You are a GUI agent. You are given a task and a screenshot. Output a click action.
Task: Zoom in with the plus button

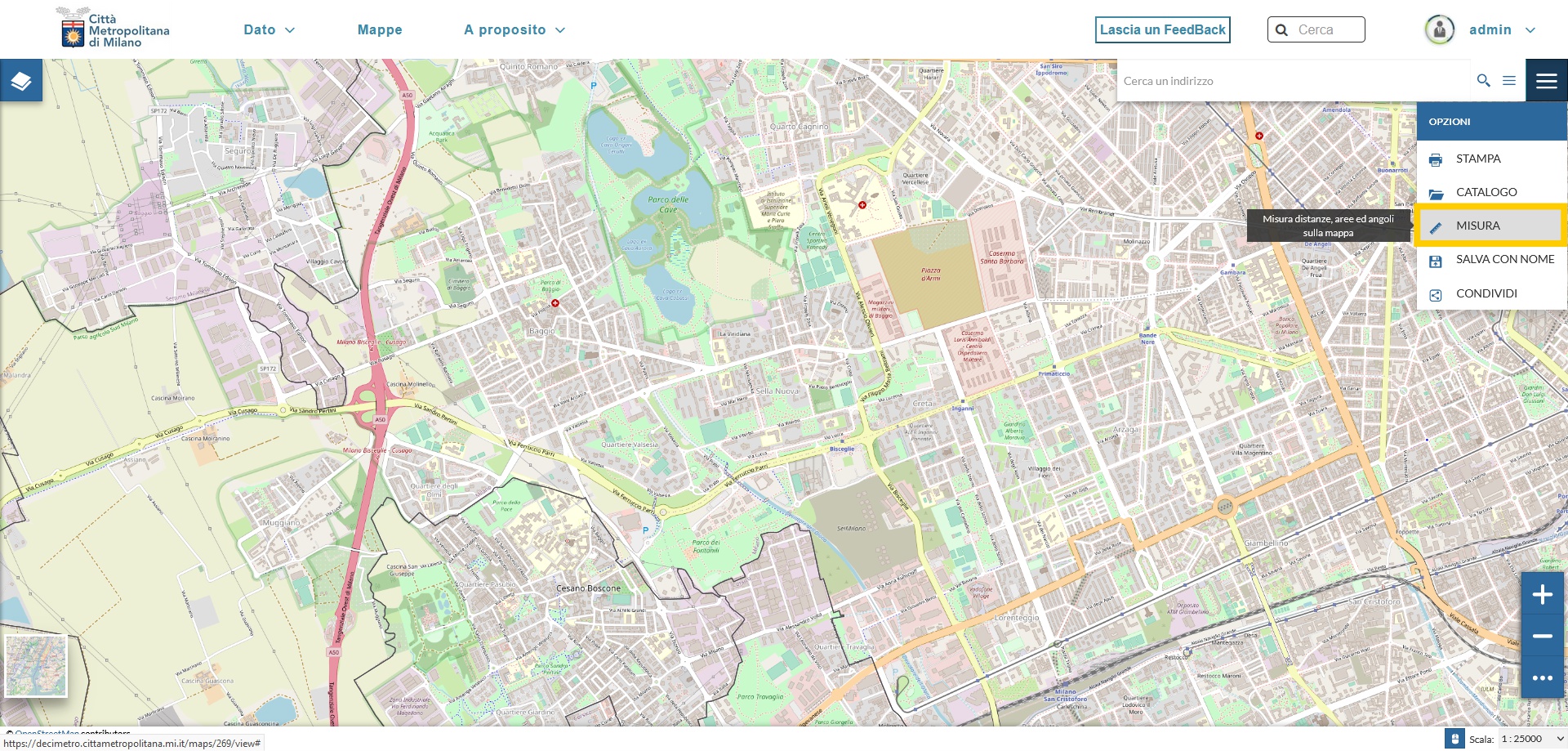pos(1542,594)
